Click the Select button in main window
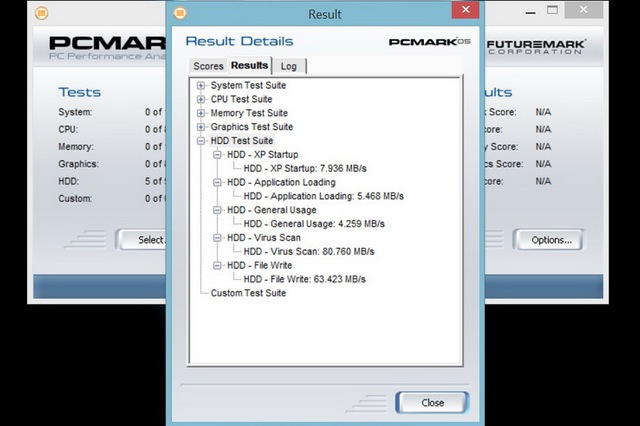This screenshot has width=640, height=426. 141,240
